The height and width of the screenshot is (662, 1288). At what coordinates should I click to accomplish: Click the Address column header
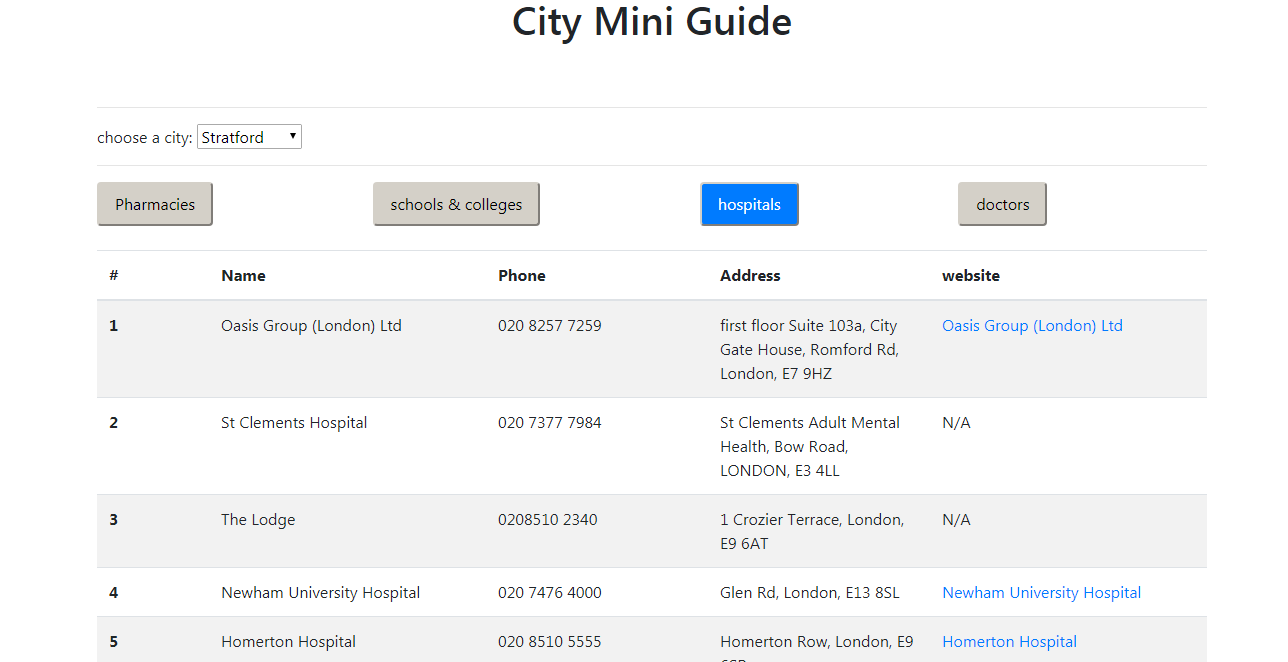pyautogui.click(x=750, y=276)
